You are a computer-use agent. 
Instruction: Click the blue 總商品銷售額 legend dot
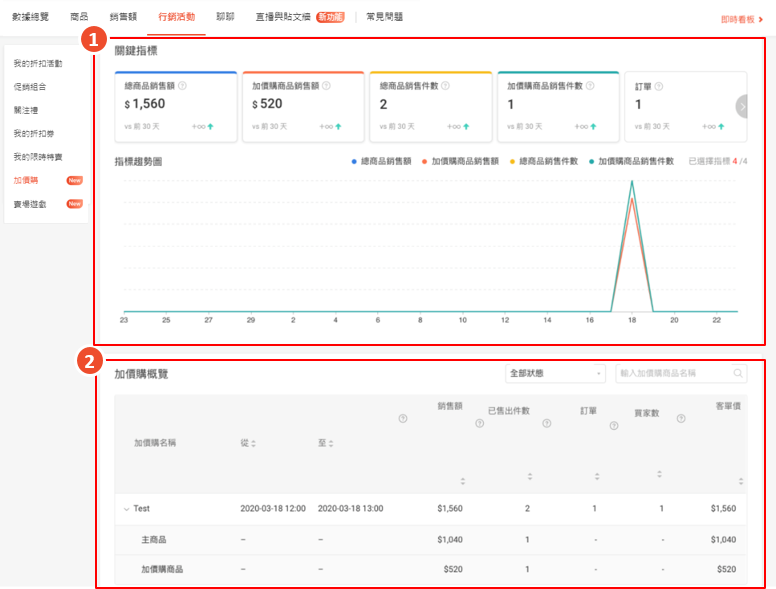click(355, 161)
